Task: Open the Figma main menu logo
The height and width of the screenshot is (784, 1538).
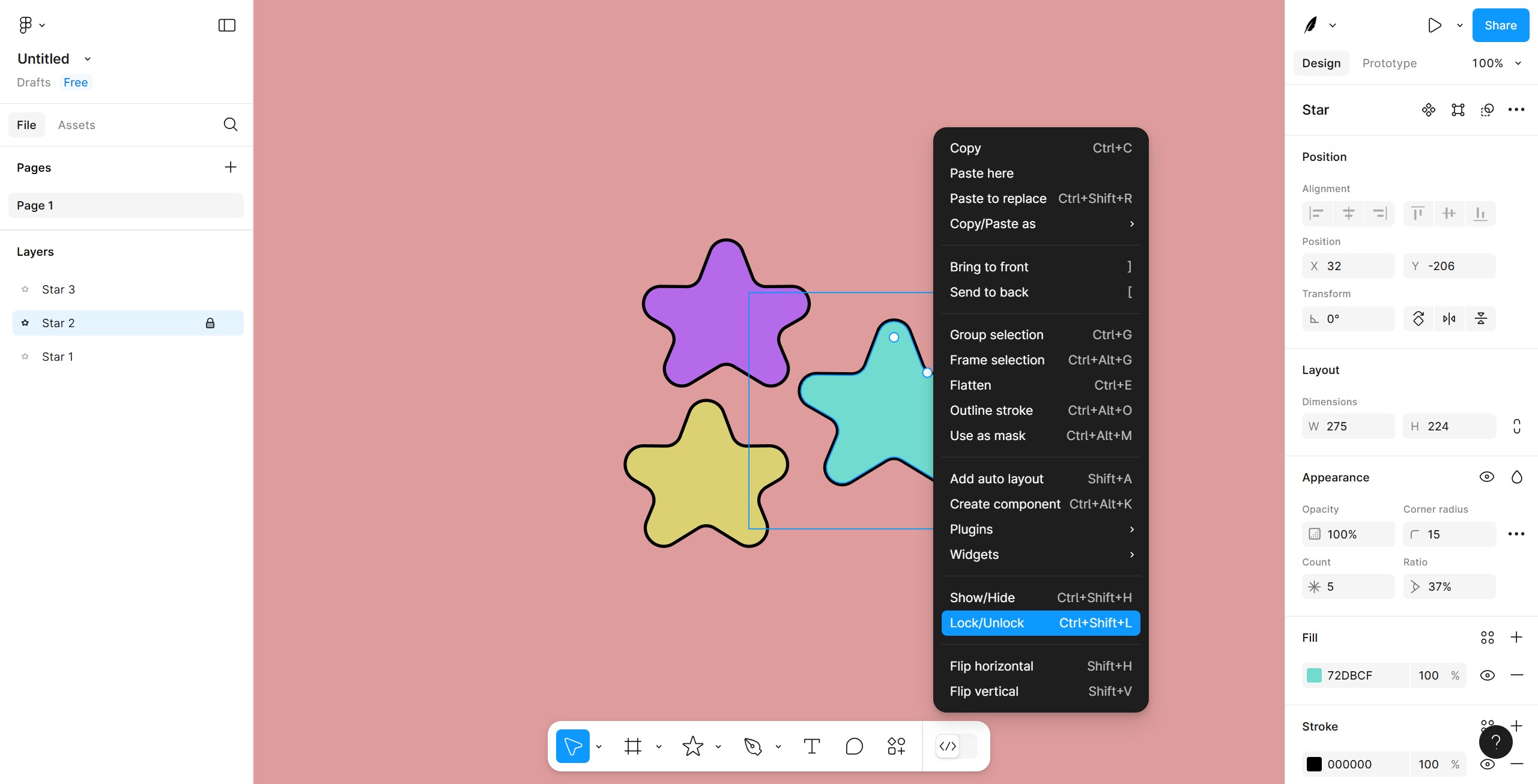Action: [25, 25]
